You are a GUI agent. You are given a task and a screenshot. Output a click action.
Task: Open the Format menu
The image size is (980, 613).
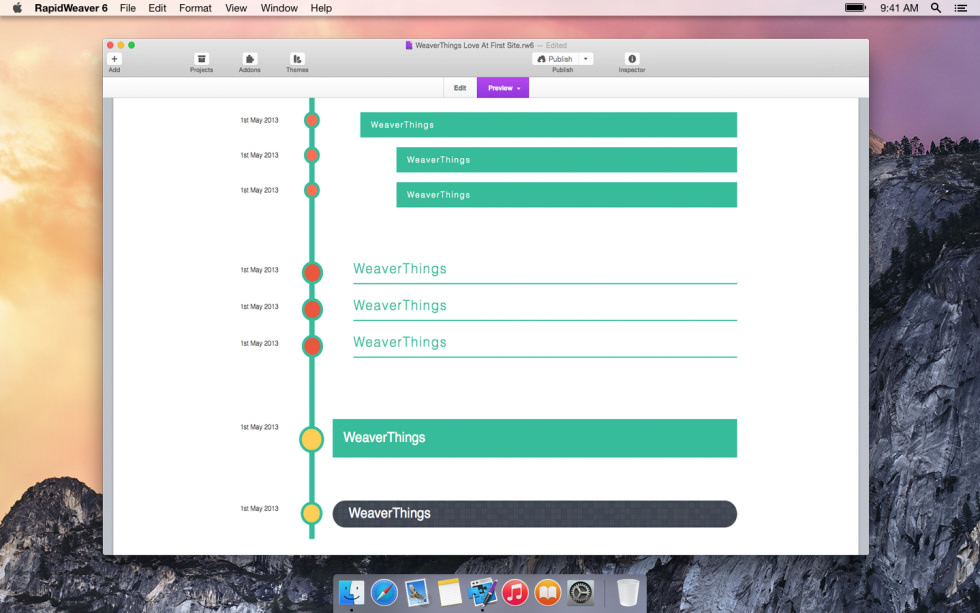pyautogui.click(x=195, y=8)
